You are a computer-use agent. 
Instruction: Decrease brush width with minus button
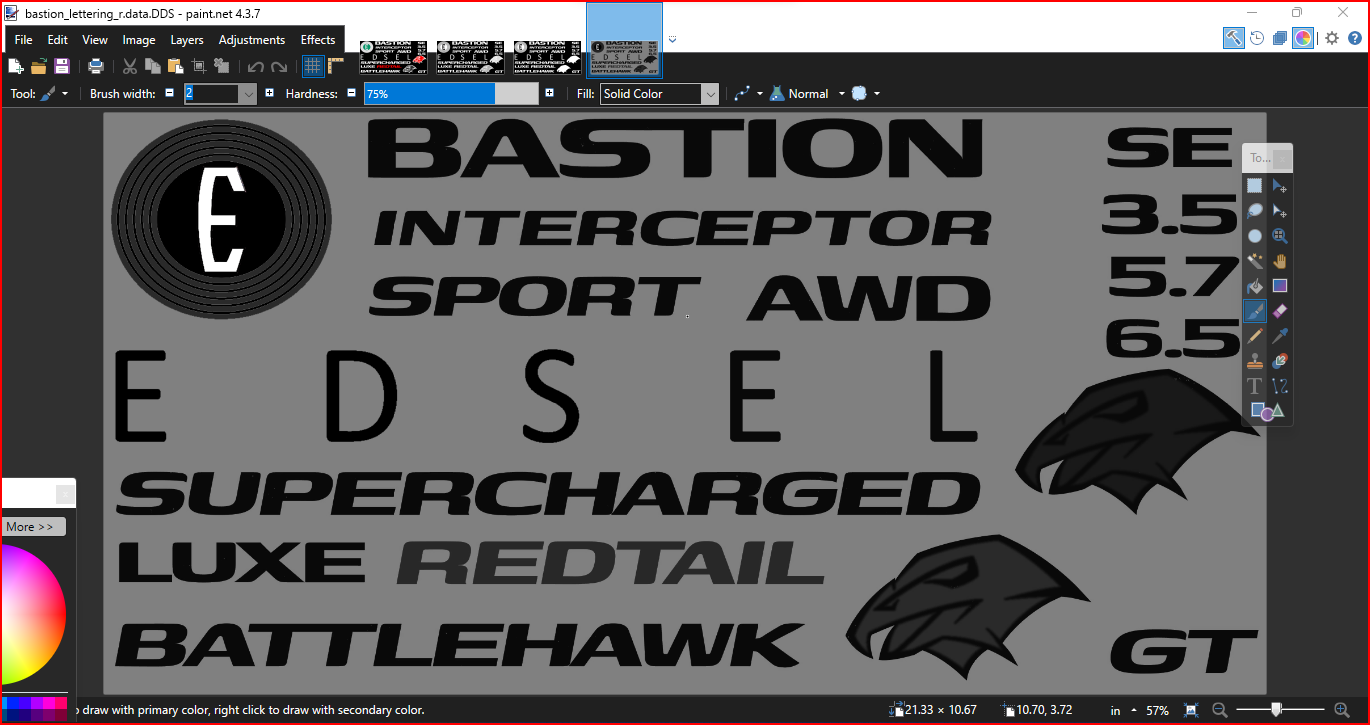click(x=169, y=93)
